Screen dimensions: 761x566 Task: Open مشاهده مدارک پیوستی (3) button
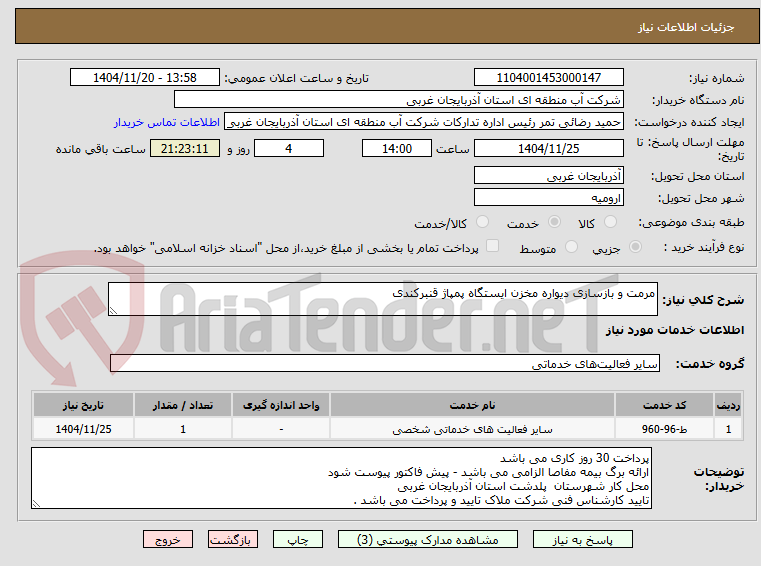(x=428, y=539)
